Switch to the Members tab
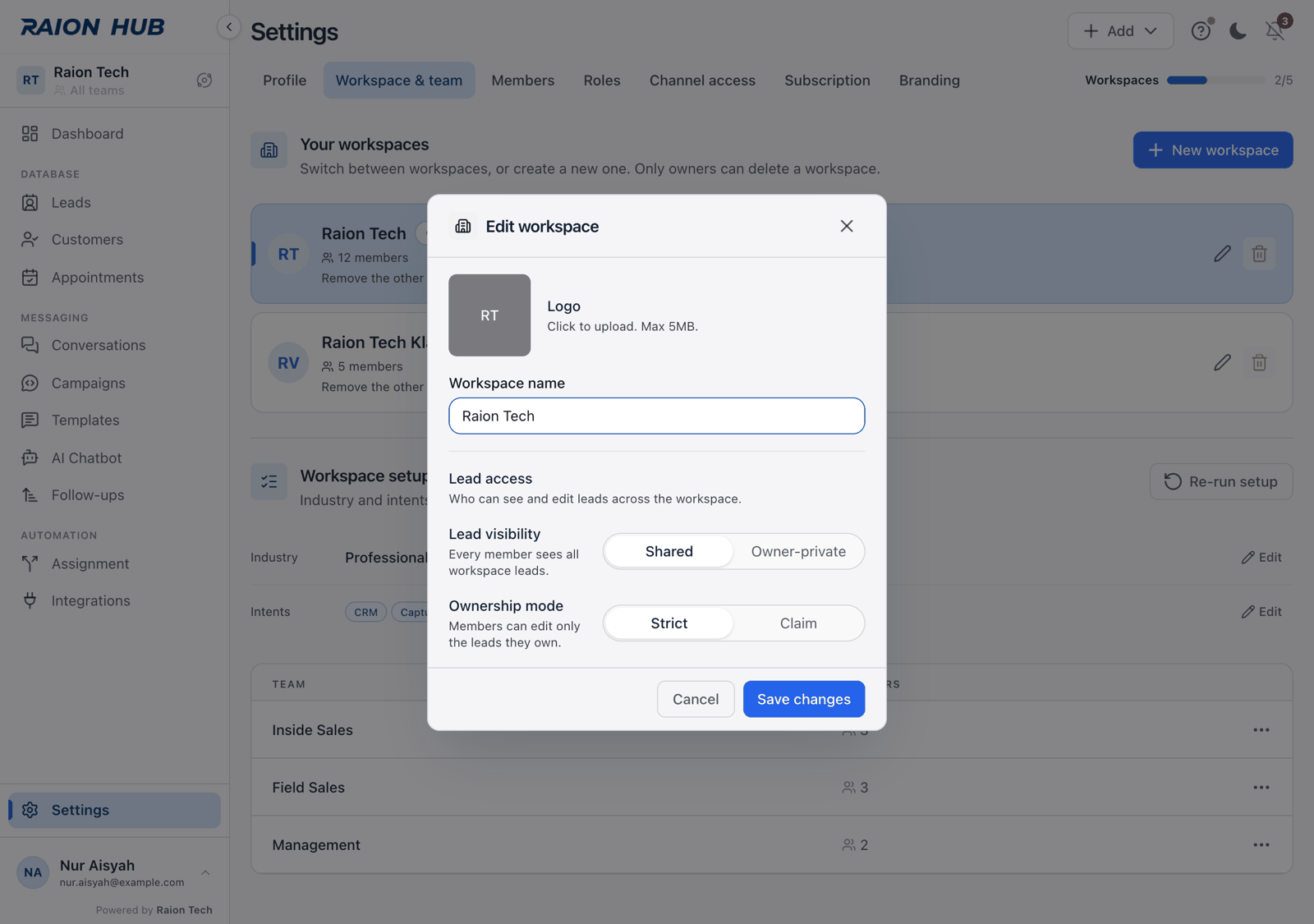Viewport: 1314px width, 924px height. click(523, 80)
